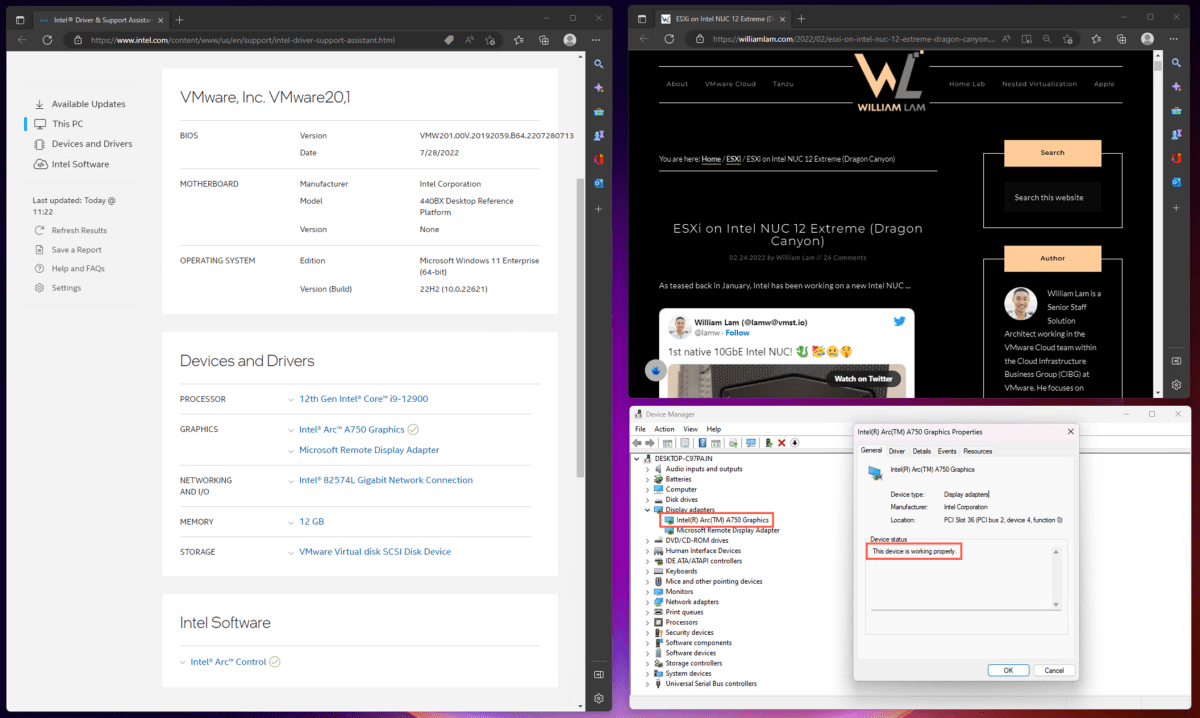Click Intel page address bar URL

241,40
